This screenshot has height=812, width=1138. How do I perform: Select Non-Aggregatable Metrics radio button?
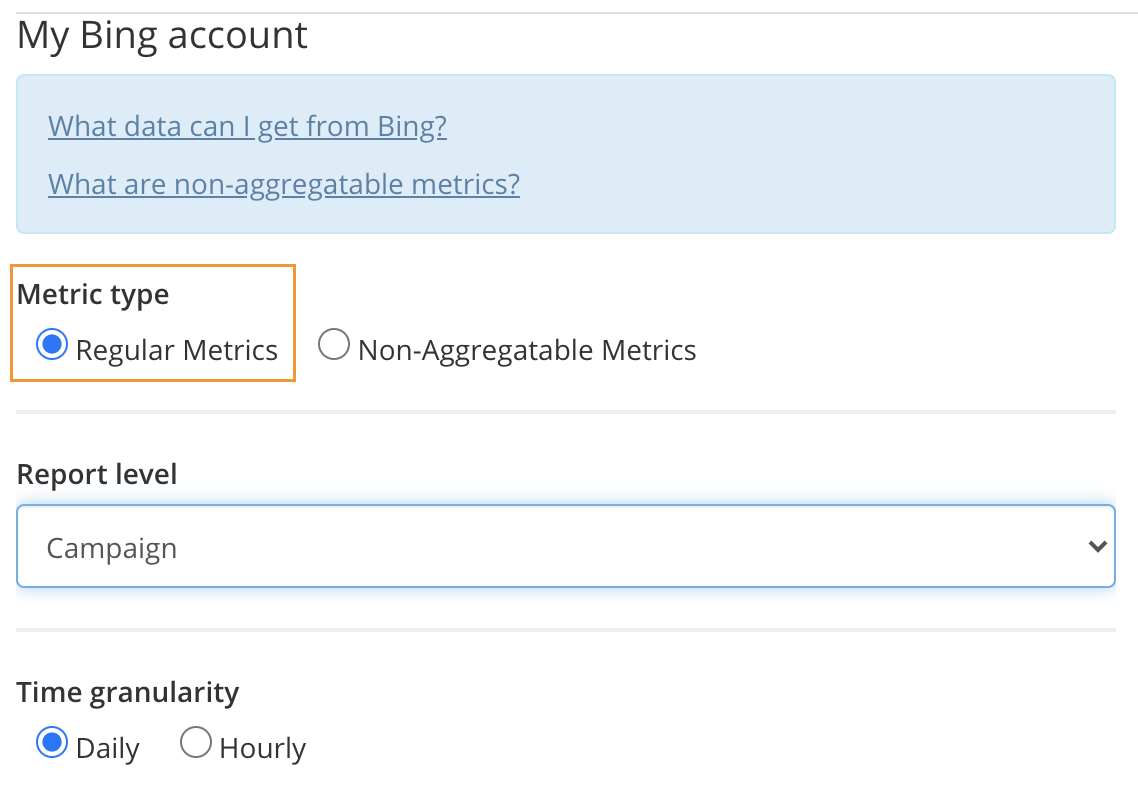click(x=334, y=345)
